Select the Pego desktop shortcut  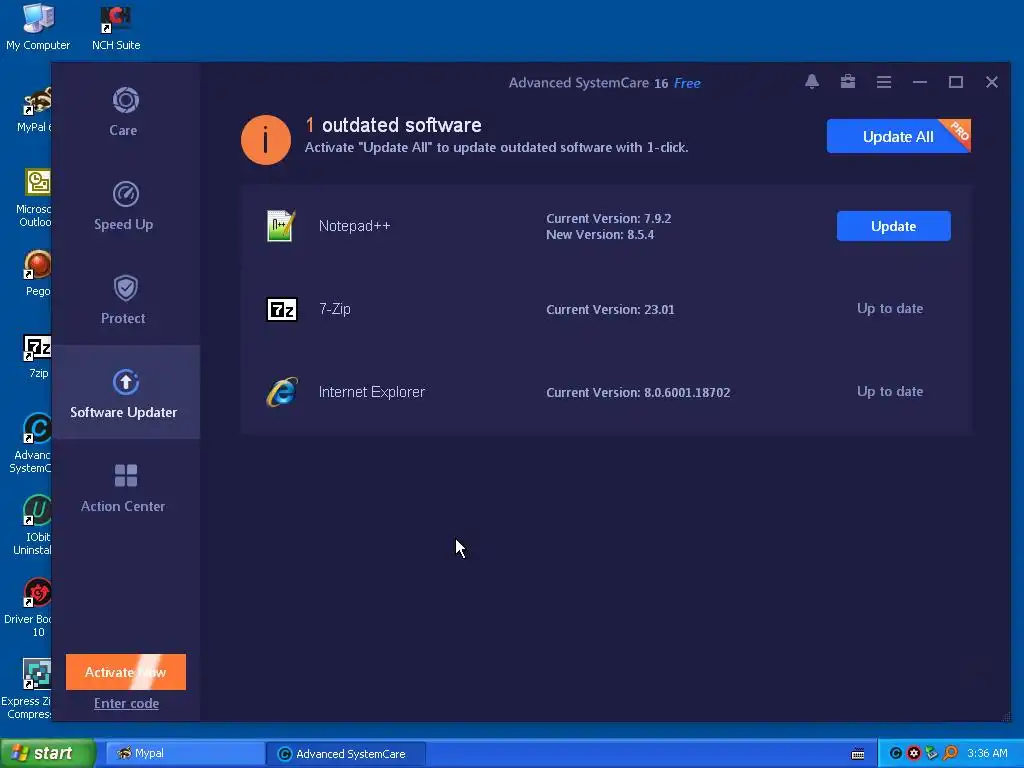tap(37, 274)
